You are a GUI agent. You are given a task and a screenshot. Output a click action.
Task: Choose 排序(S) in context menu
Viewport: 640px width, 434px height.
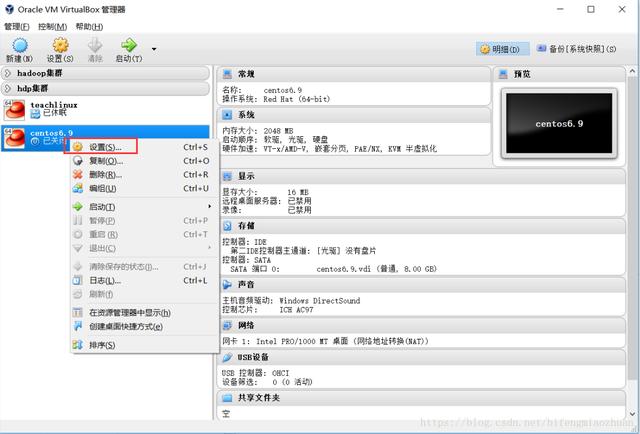145,345
